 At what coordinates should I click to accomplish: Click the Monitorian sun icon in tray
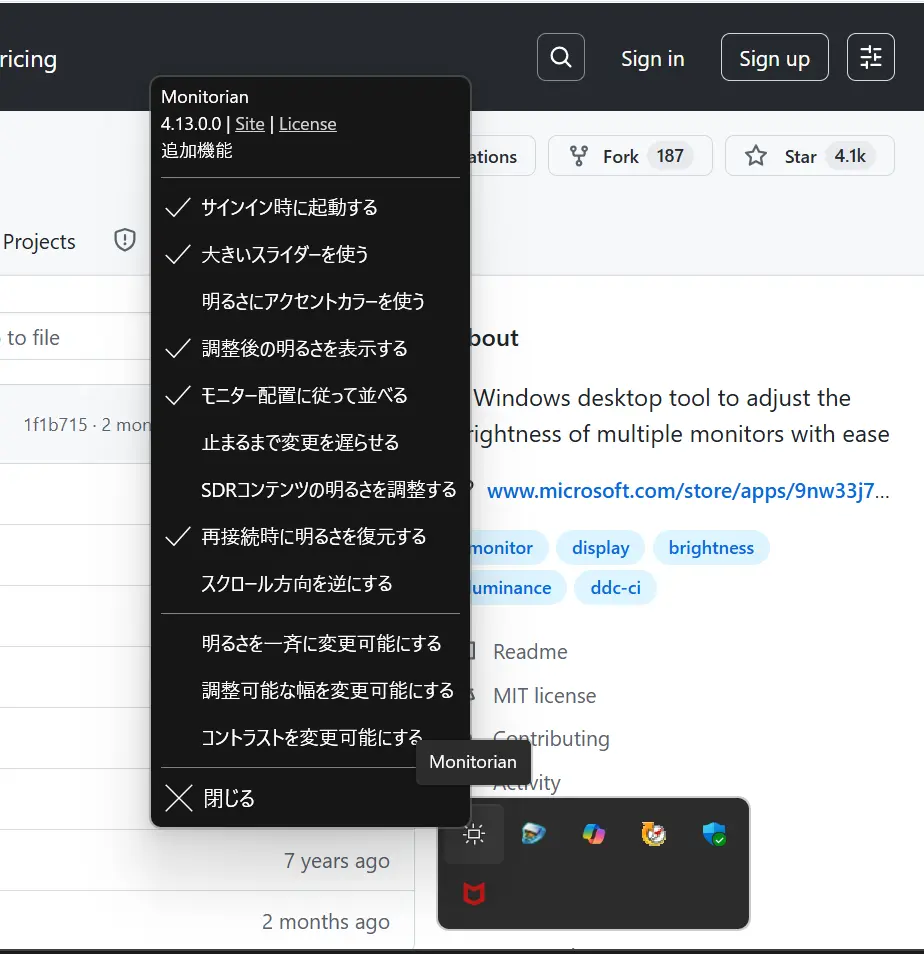[x=474, y=834]
